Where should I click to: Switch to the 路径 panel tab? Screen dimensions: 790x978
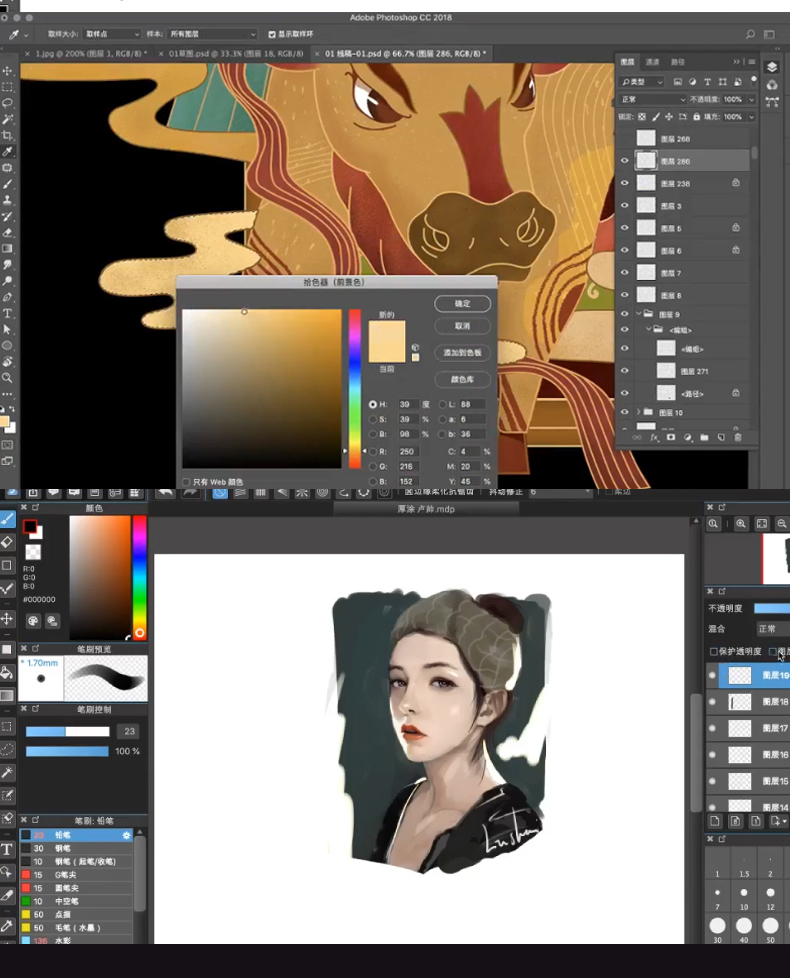(678, 62)
